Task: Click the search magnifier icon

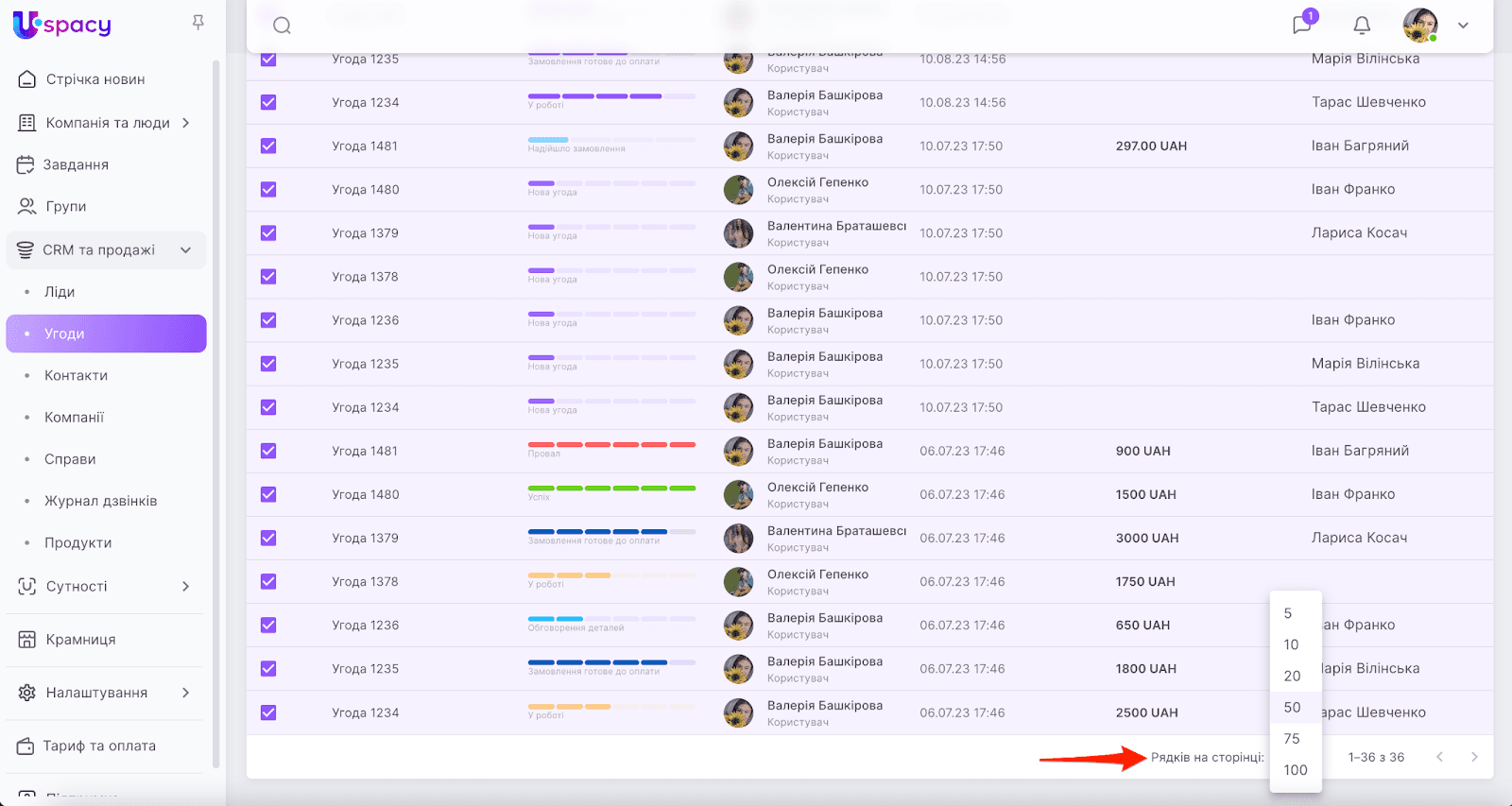Action: [x=282, y=26]
